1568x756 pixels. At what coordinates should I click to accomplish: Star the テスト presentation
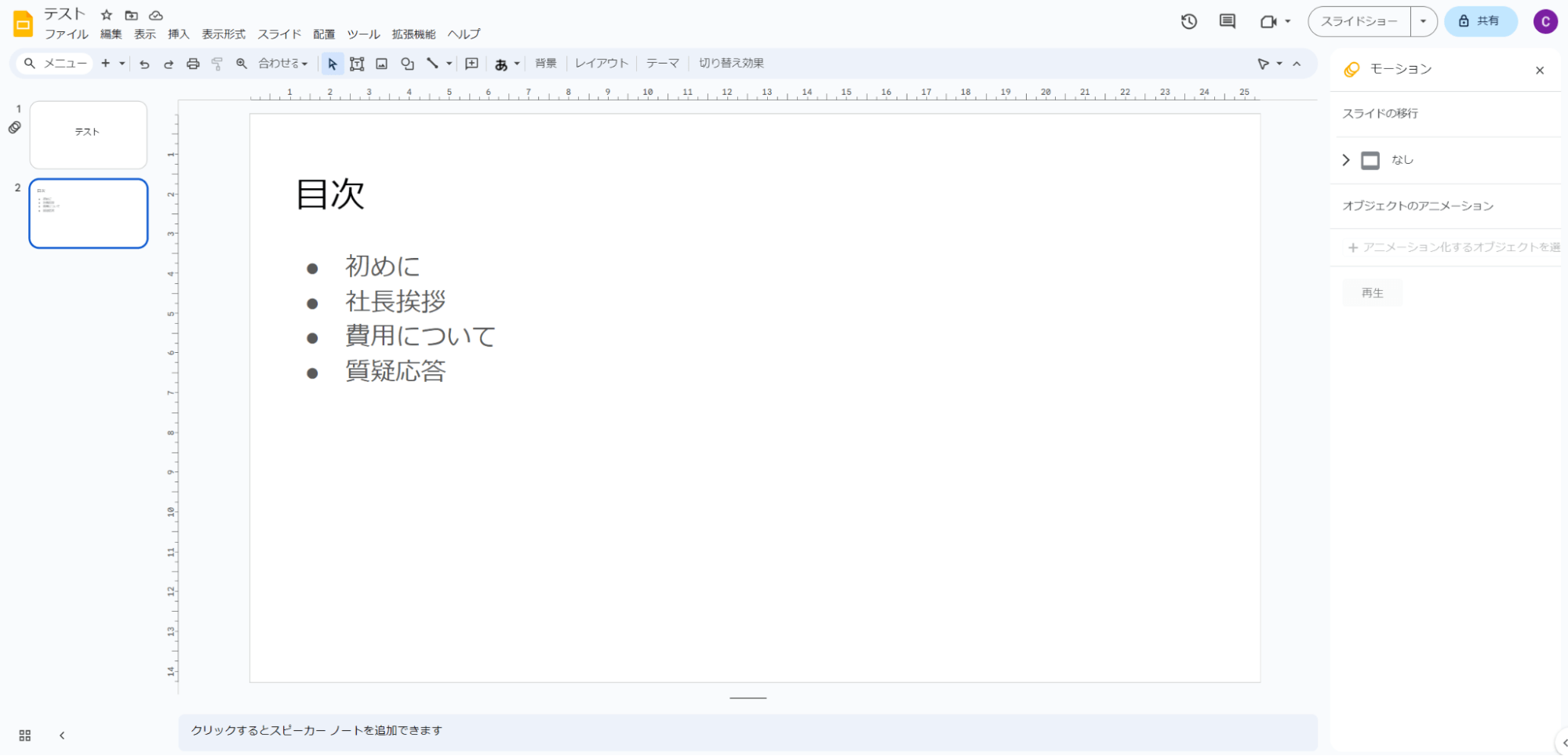(x=107, y=15)
